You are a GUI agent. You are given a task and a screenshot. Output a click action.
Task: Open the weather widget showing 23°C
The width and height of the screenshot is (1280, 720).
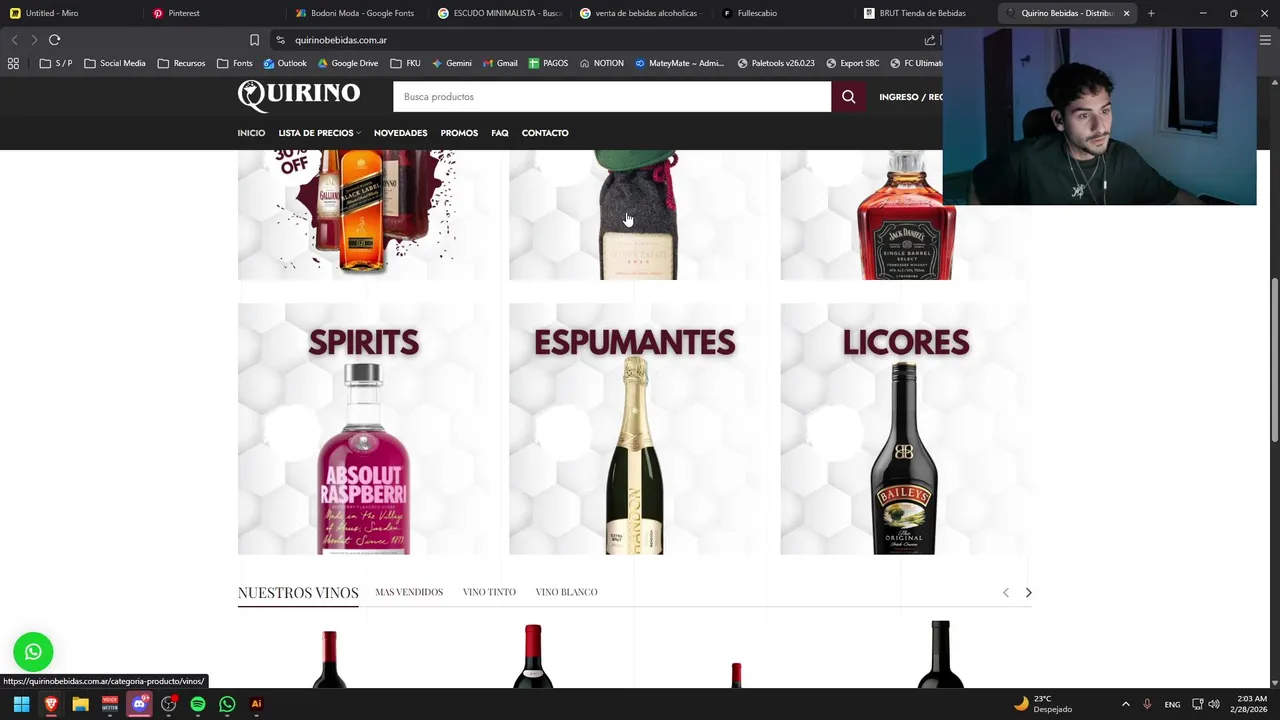[x=1043, y=704]
